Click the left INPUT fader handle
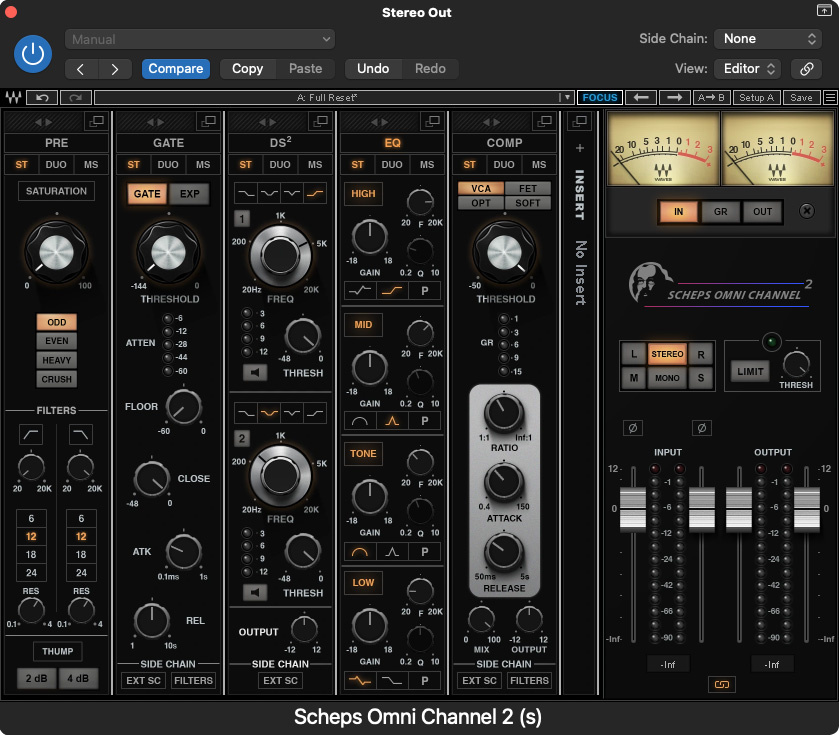The width and height of the screenshot is (839, 735). pyautogui.click(x=630, y=510)
